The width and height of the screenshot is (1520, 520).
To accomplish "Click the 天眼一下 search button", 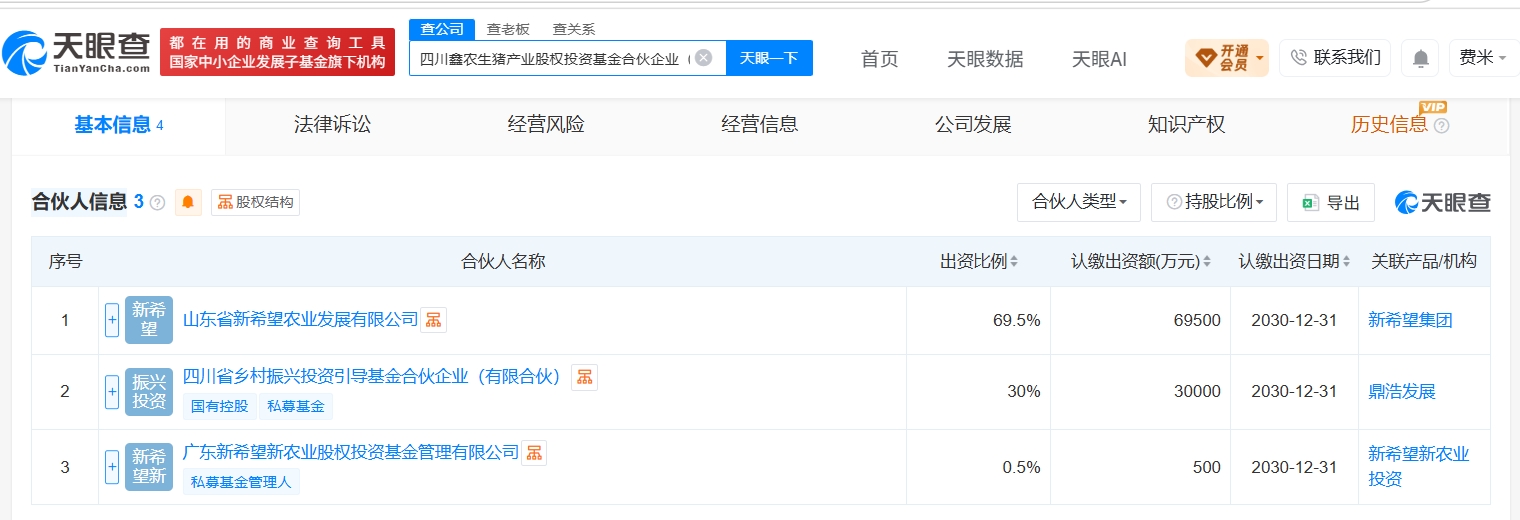I will coord(769,58).
